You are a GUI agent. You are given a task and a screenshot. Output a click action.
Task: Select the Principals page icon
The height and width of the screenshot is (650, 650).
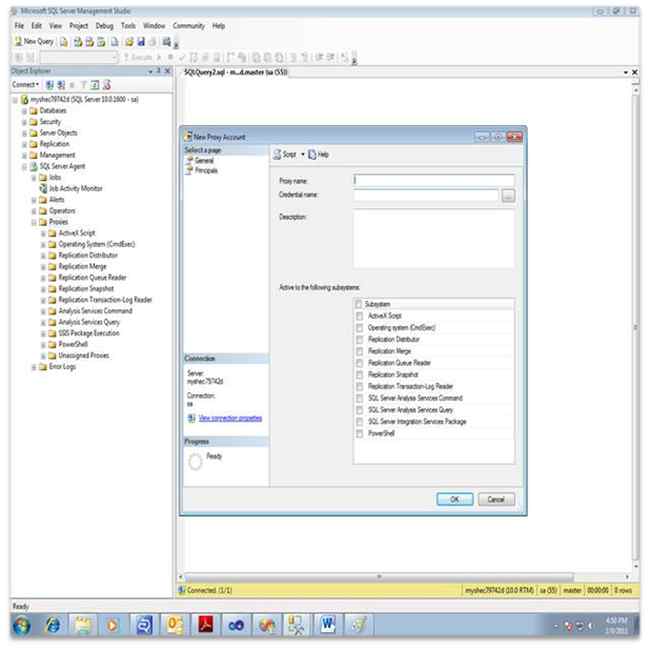pyautogui.click(x=190, y=170)
